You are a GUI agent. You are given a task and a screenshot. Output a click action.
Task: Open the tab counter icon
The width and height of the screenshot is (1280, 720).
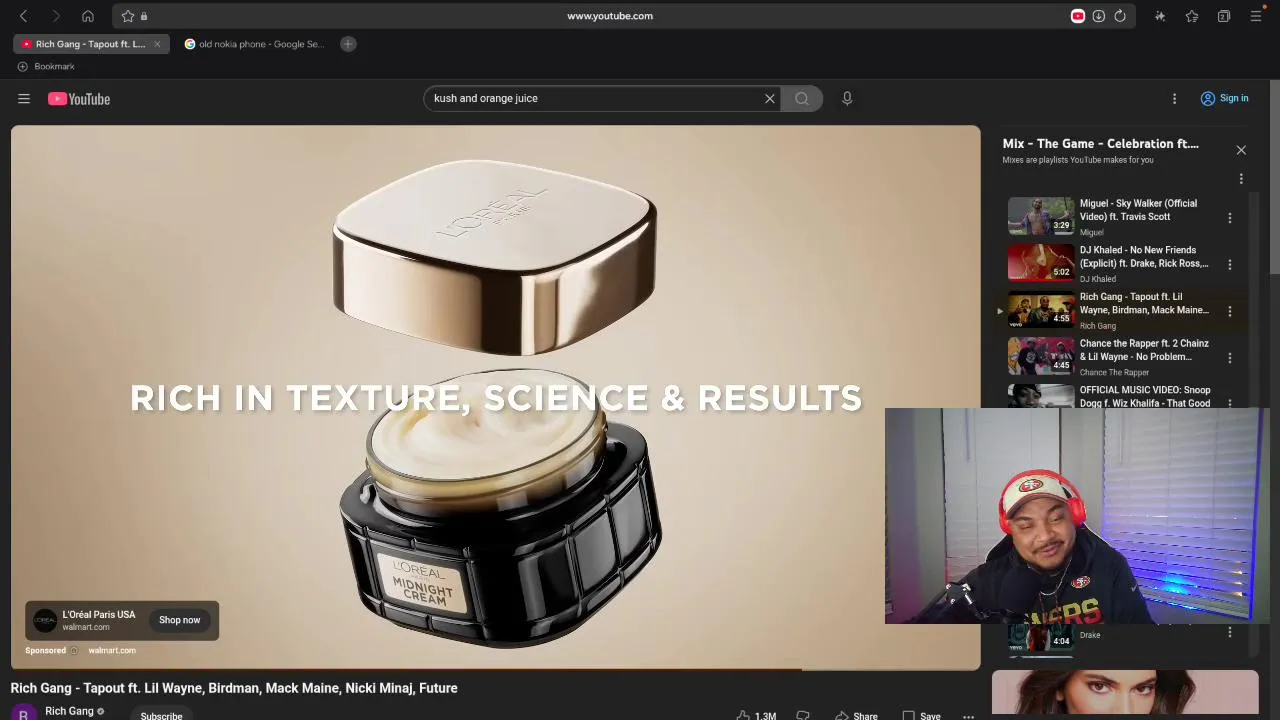click(1224, 16)
